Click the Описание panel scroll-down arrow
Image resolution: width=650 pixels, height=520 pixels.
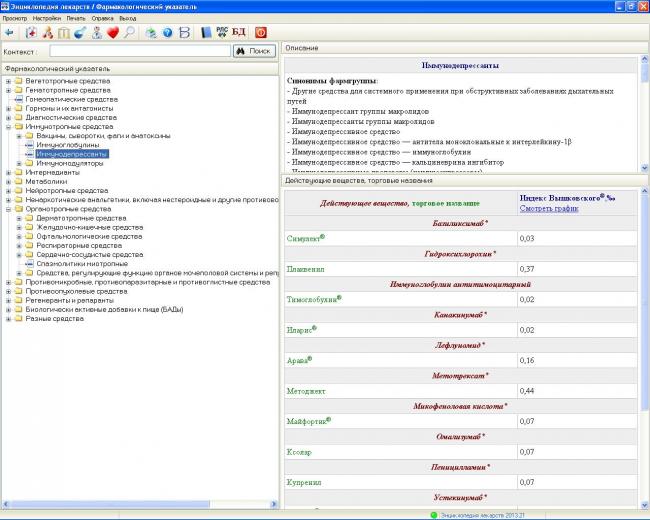point(645,168)
